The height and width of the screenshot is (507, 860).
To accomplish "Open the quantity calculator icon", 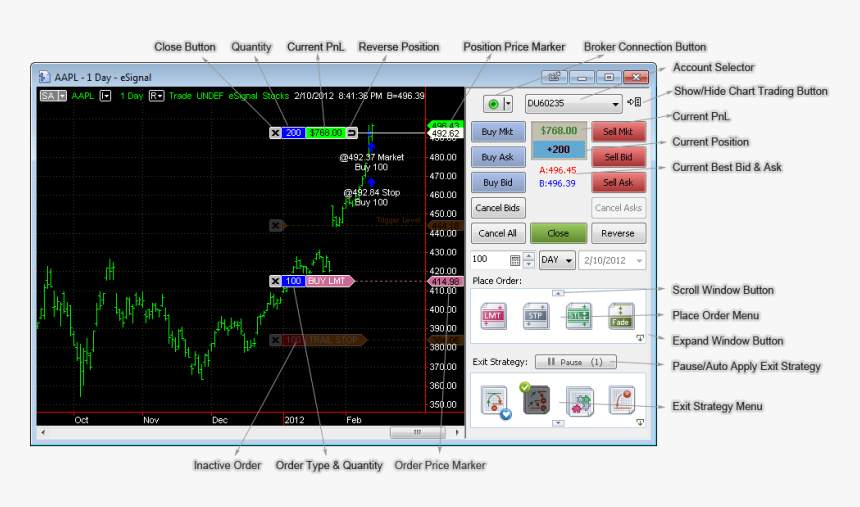I will (x=515, y=260).
